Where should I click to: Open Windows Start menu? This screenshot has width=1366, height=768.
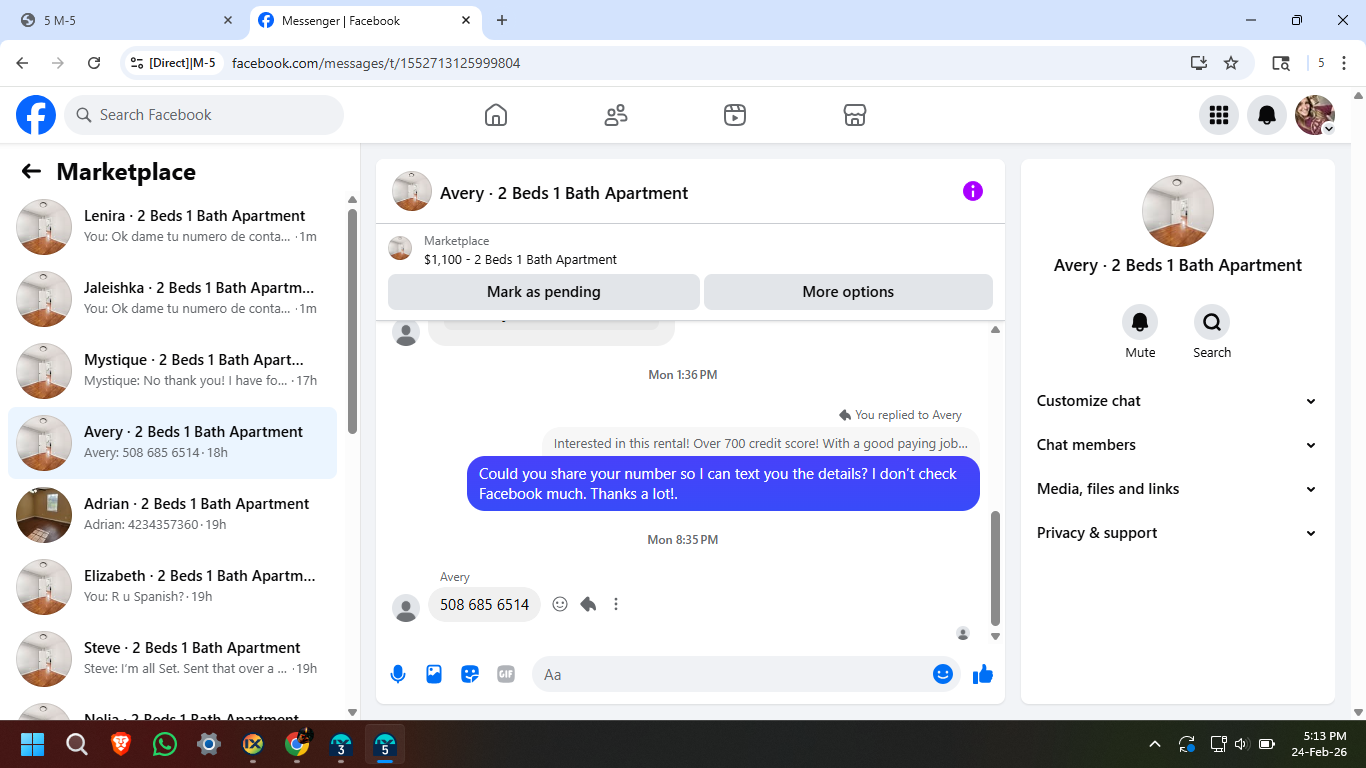32,744
